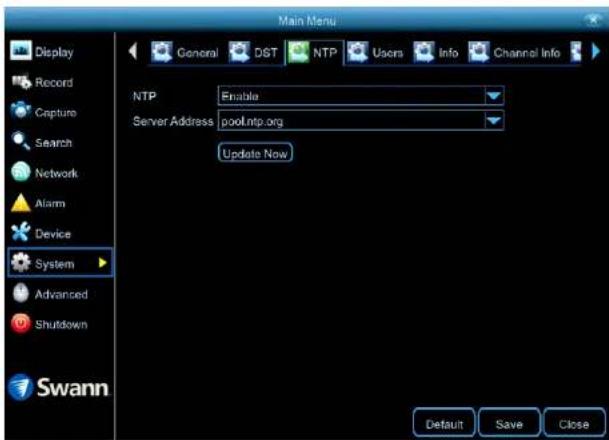Switch to the DST tab
The height and width of the screenshot is (440, 609).
coord(266,53)
